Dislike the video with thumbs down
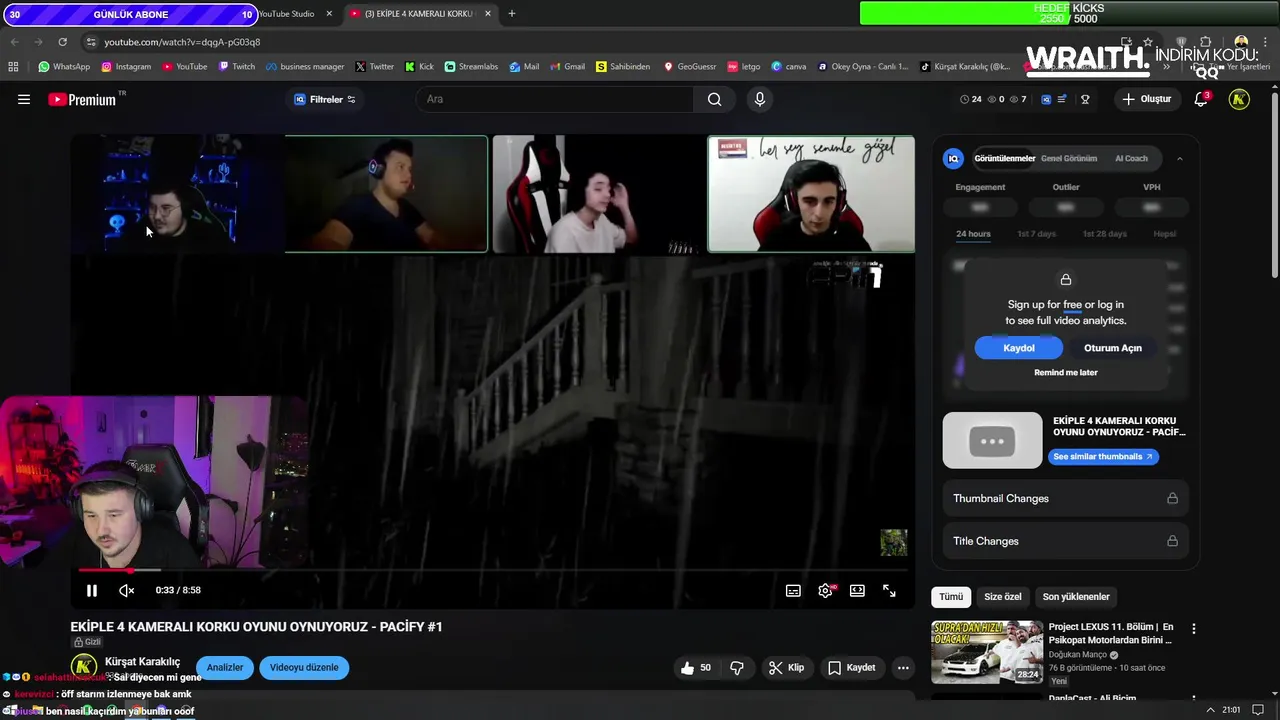 pyautogui.click(x=737, y=668)
